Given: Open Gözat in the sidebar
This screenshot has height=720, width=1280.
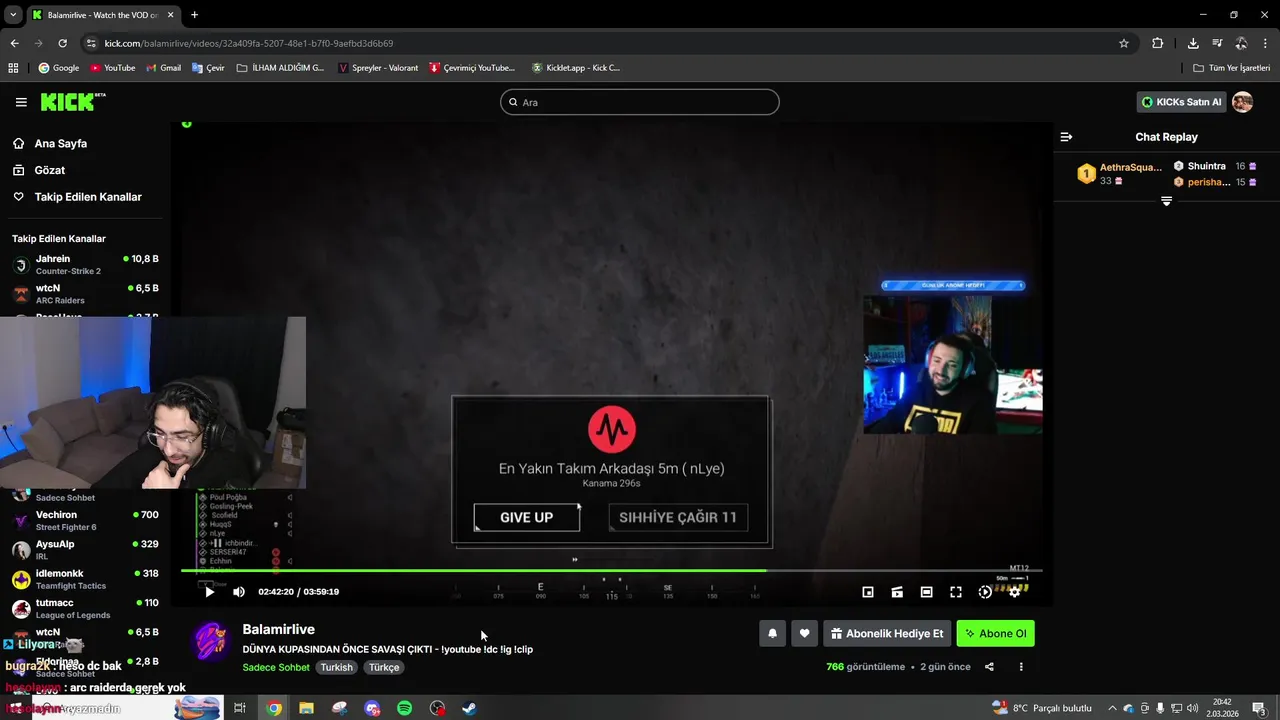Looking at the screenshot, I should point(49,170).
